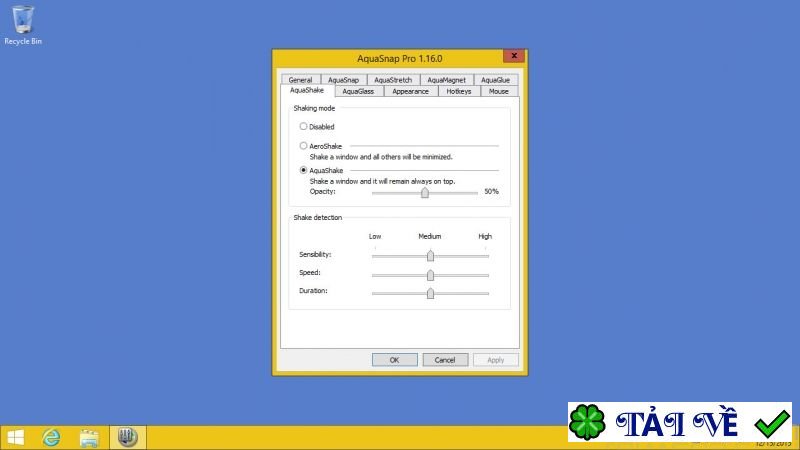Switch to the AquaSnap tab
The width and height of the screenshot is (800, 450).
[x=343, y=80]
